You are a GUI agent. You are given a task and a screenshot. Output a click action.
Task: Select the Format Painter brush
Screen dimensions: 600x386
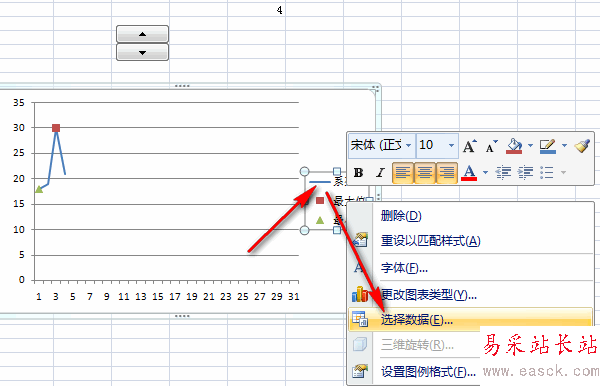(x=582, y=146)
